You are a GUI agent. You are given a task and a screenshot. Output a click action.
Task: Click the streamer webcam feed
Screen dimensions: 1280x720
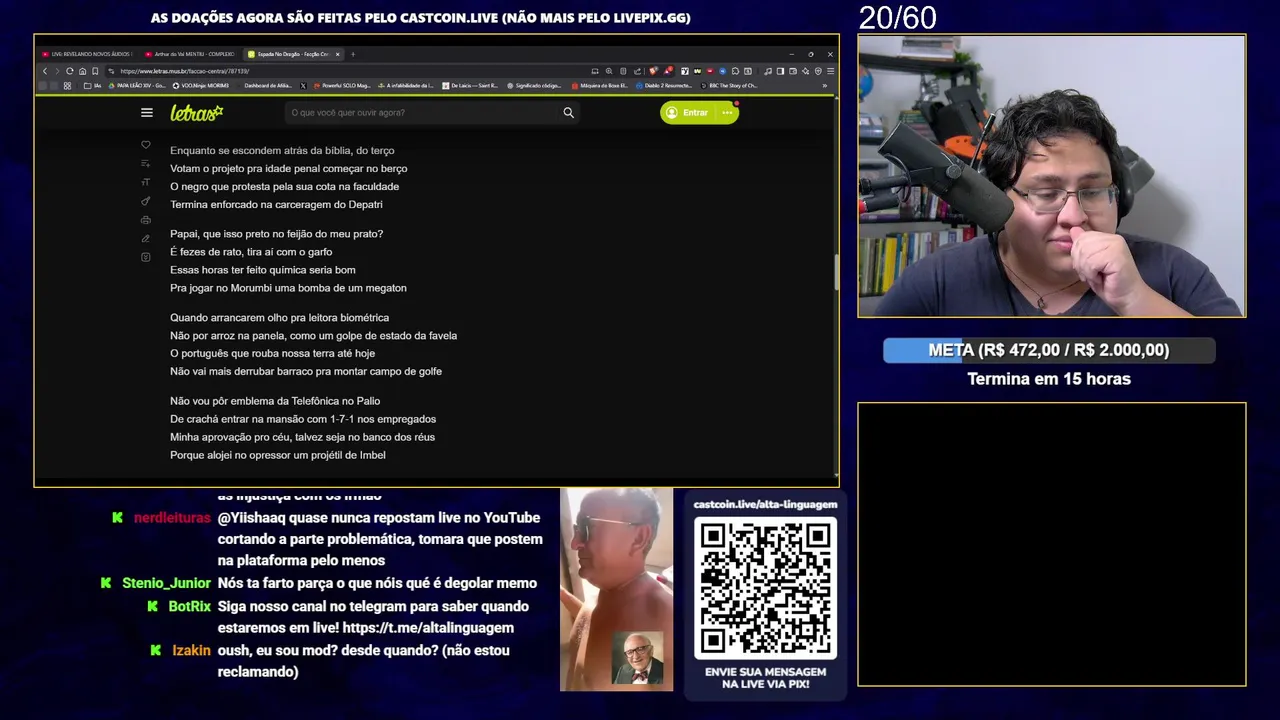1051,176
